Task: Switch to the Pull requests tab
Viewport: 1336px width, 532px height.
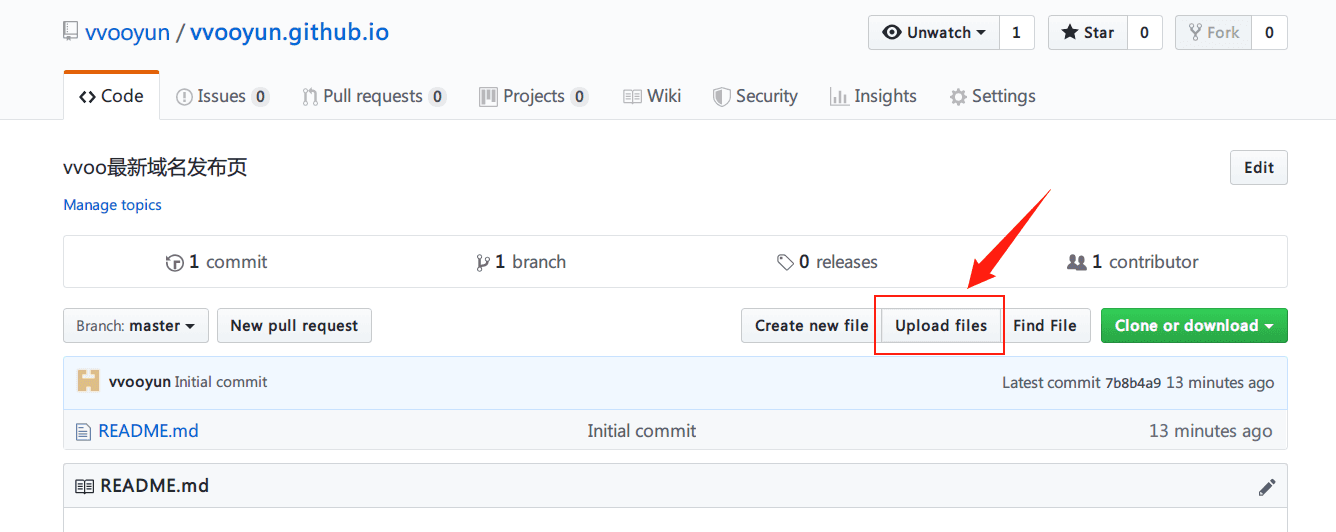Action: tap(373, 96)
